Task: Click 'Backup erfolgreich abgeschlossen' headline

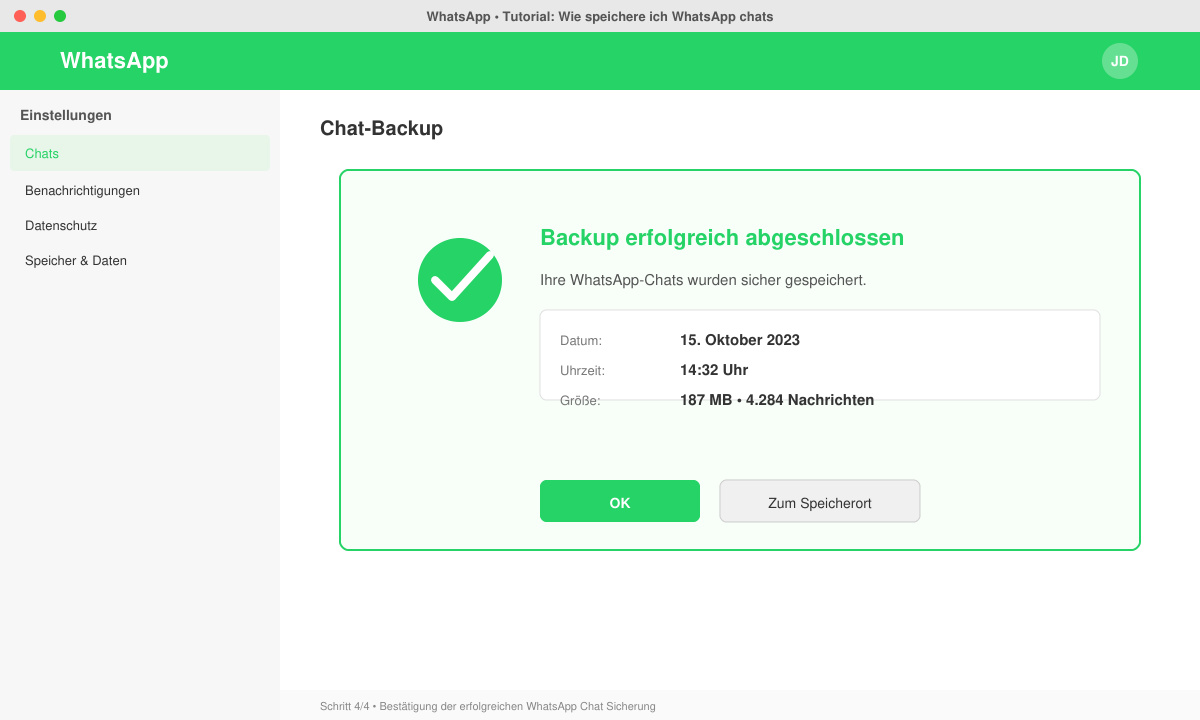Action: 722,238
